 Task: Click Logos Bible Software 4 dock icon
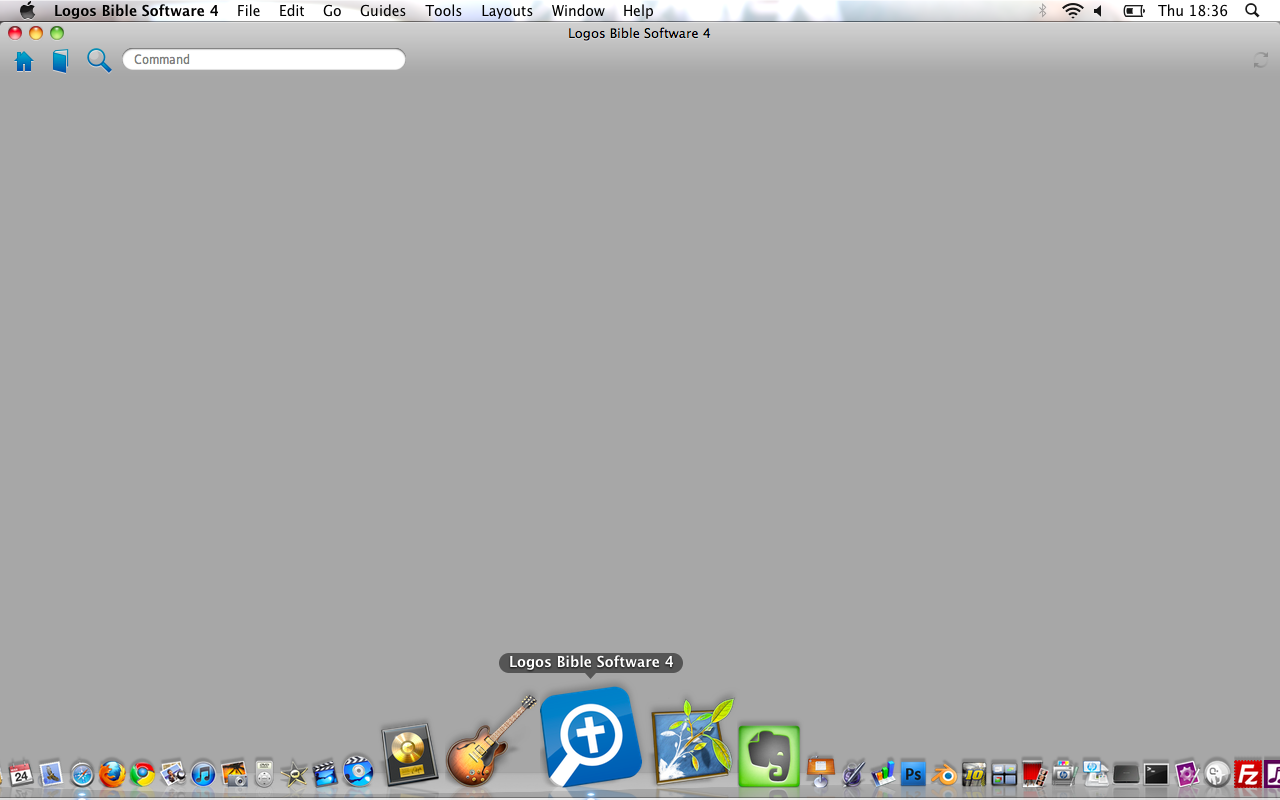(x=591, y=738)
